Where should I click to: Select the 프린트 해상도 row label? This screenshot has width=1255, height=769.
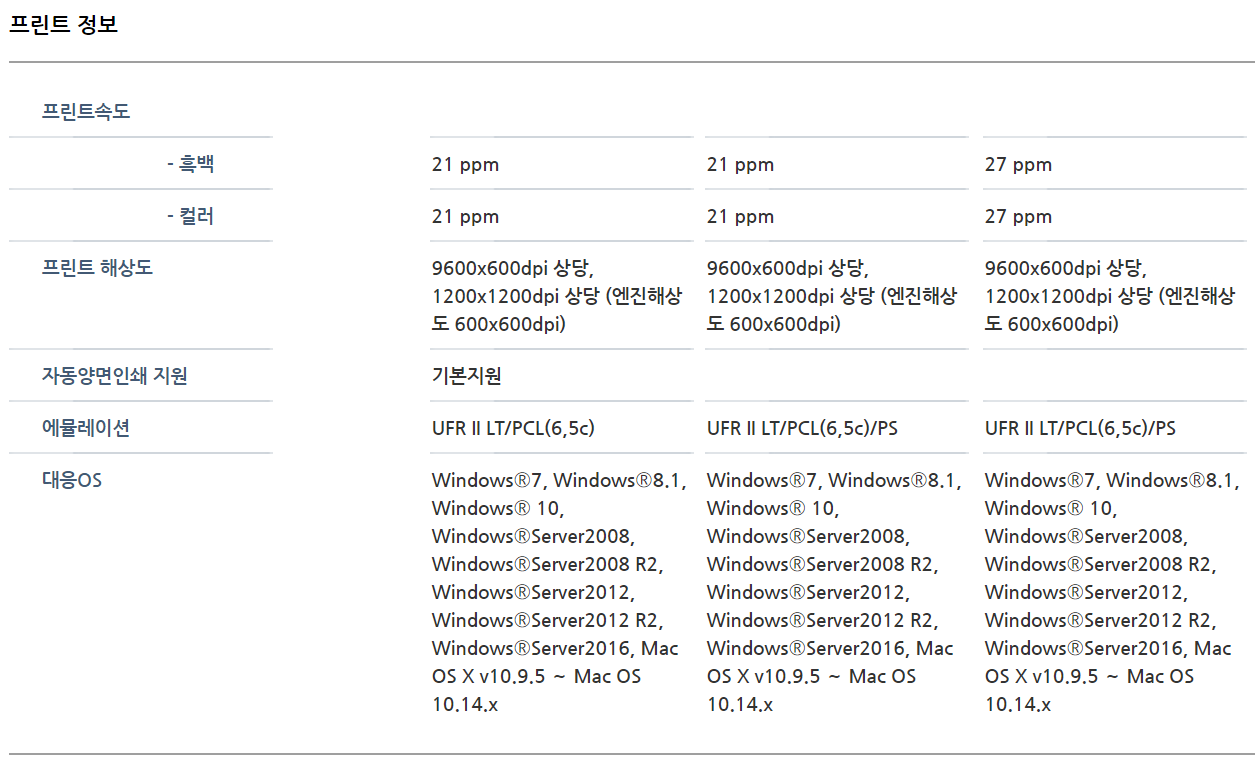click(x=97, y=268)
